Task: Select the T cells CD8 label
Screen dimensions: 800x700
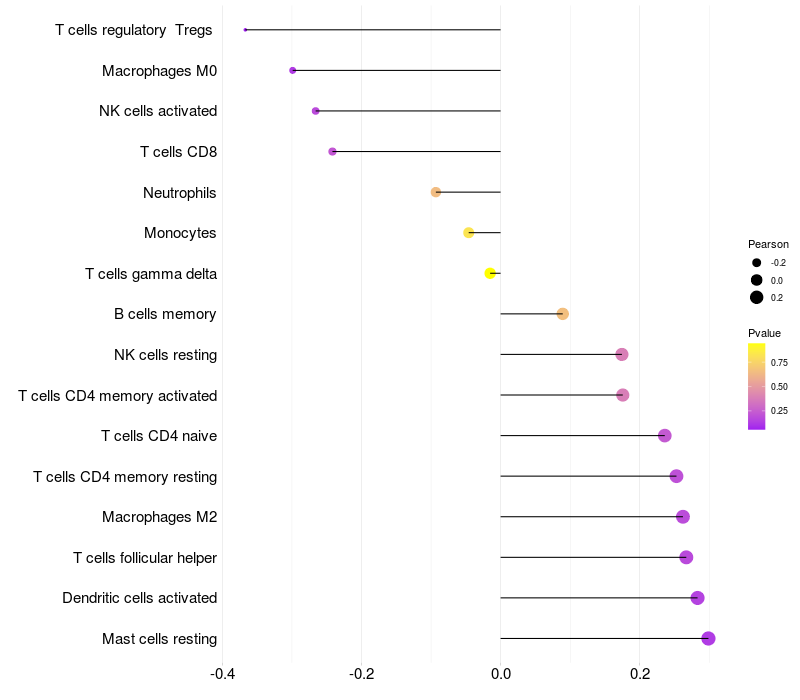Action: [179, 152]
